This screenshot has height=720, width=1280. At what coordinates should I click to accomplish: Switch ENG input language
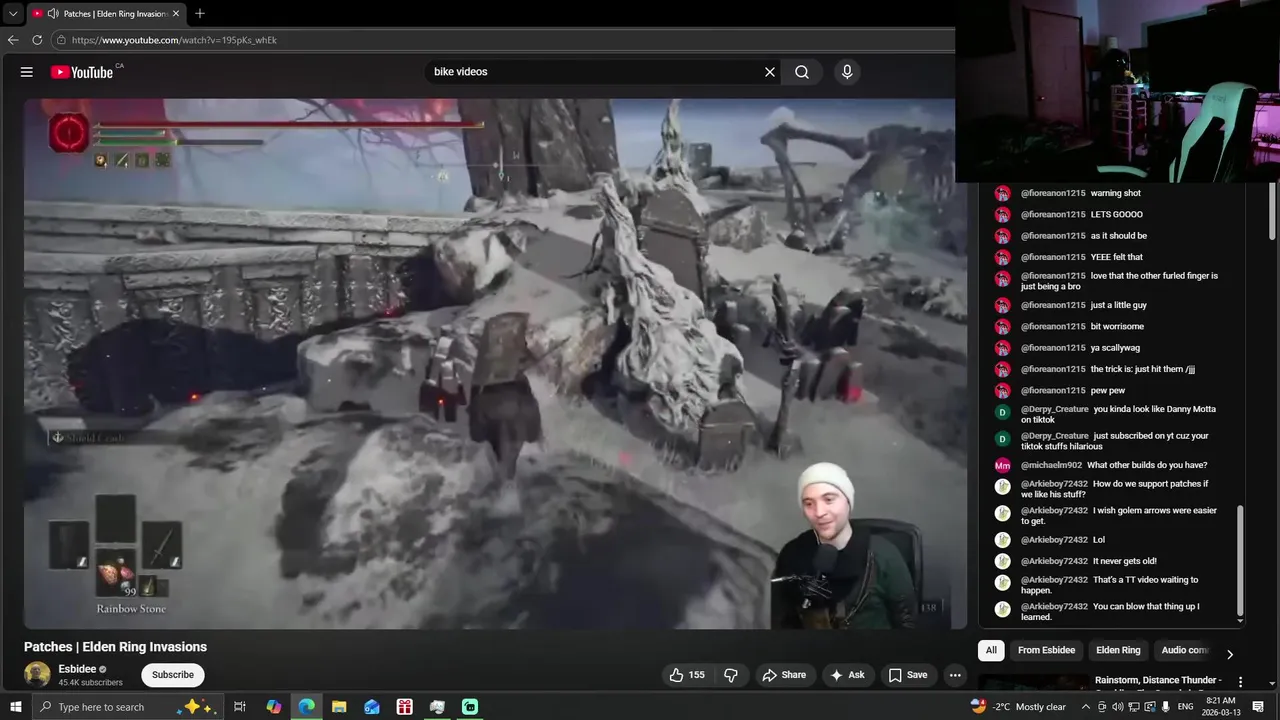pos(1186,707)
